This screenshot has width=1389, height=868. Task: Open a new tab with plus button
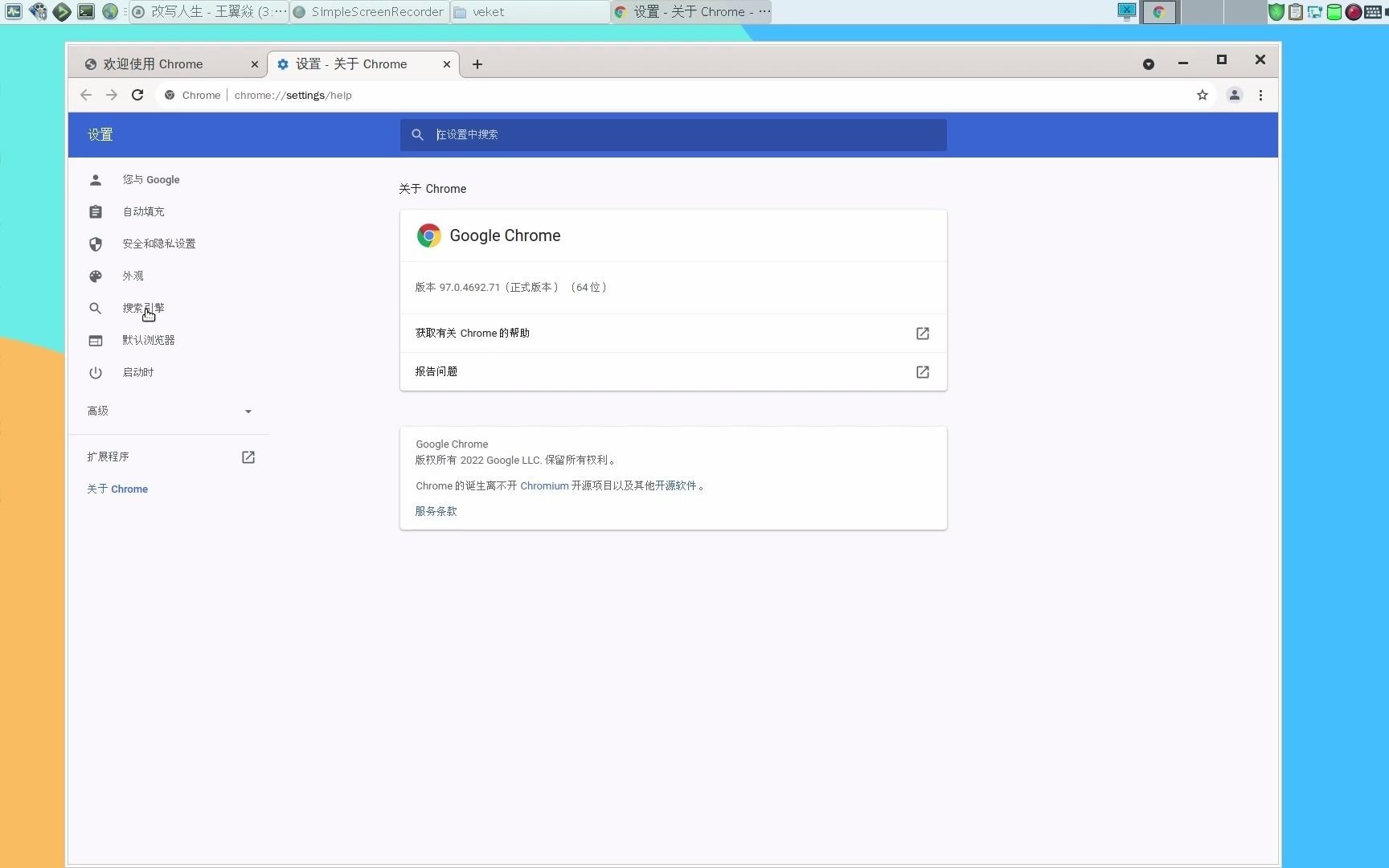(477, 64)
